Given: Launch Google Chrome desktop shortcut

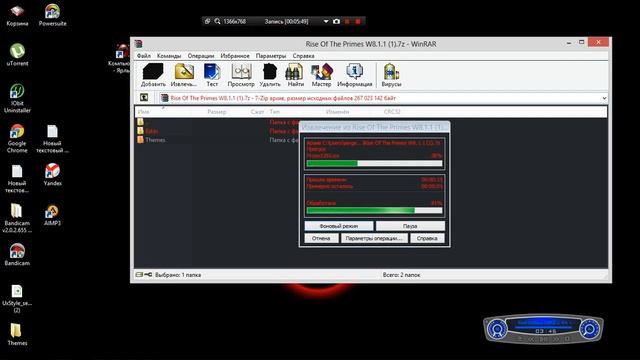Looking at the screenshot, I should pyautogui.click(x=17, y=138).
